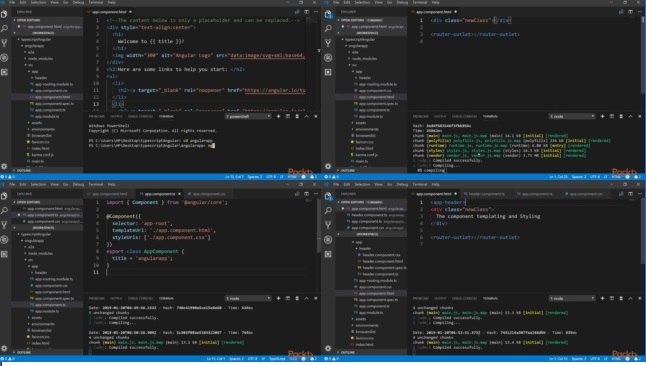Open '1: node' terminal dropdown in app-header window
The height and width of the screenshot is (366, 646).
[x=572, y=298]
